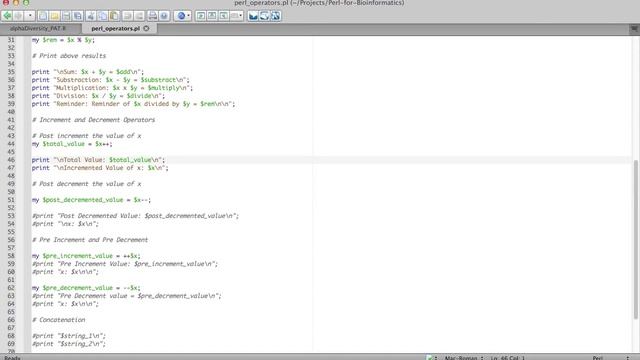Click the vertical scrollbar thumb in the editor
Image resolution: width=640 pixels, height=360 pixels.
(x=636, y=239)
